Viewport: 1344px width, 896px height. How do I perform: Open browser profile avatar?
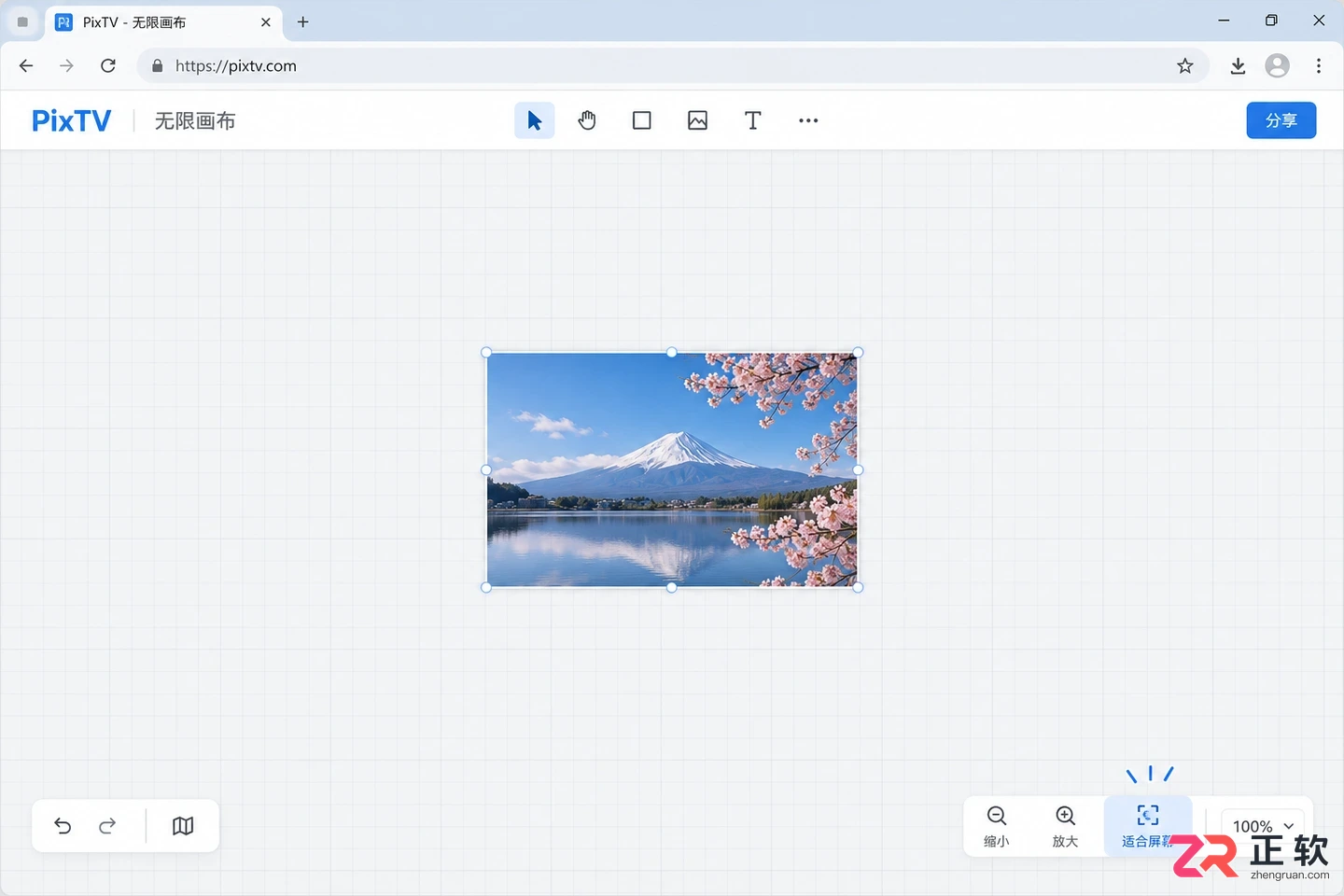(1278, 65)
